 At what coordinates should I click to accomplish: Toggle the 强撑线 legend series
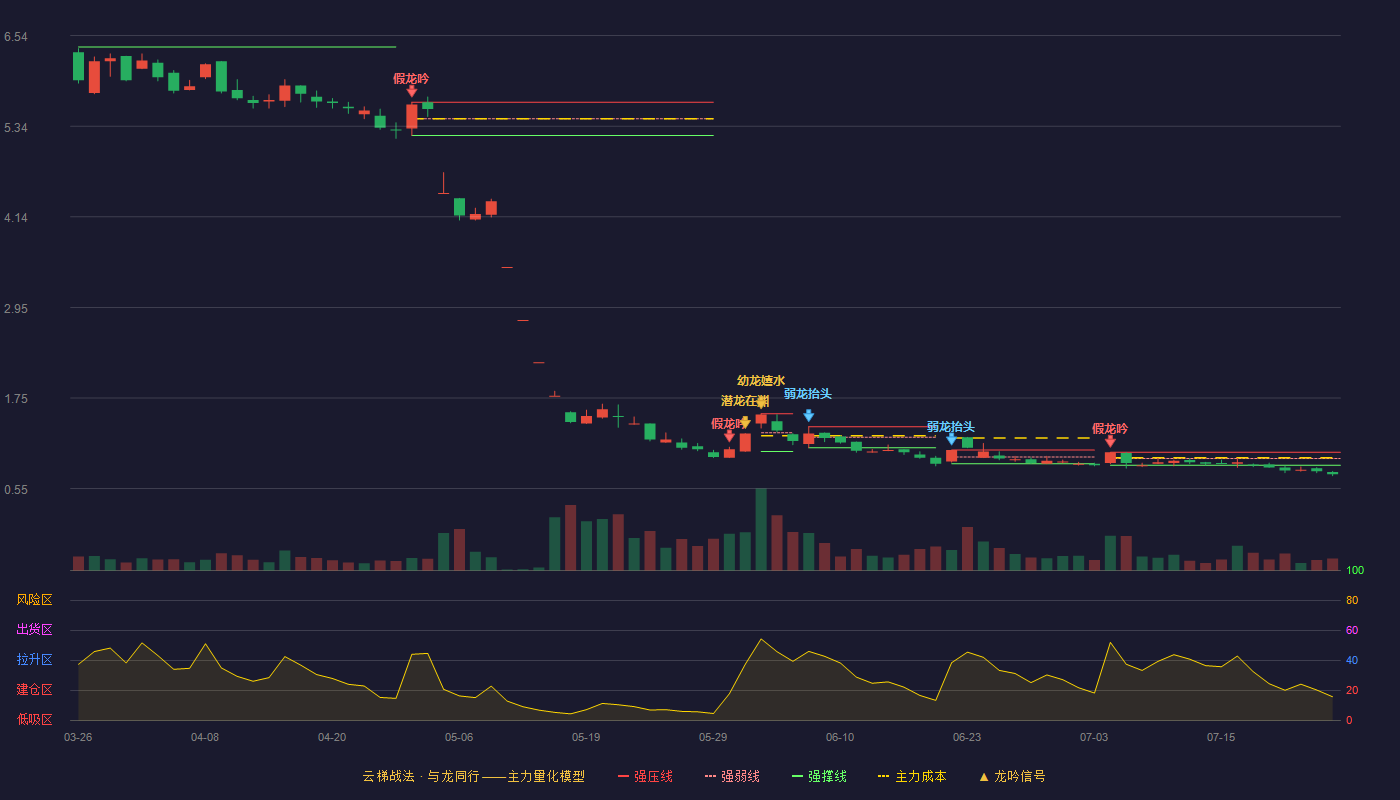(819, 776)
